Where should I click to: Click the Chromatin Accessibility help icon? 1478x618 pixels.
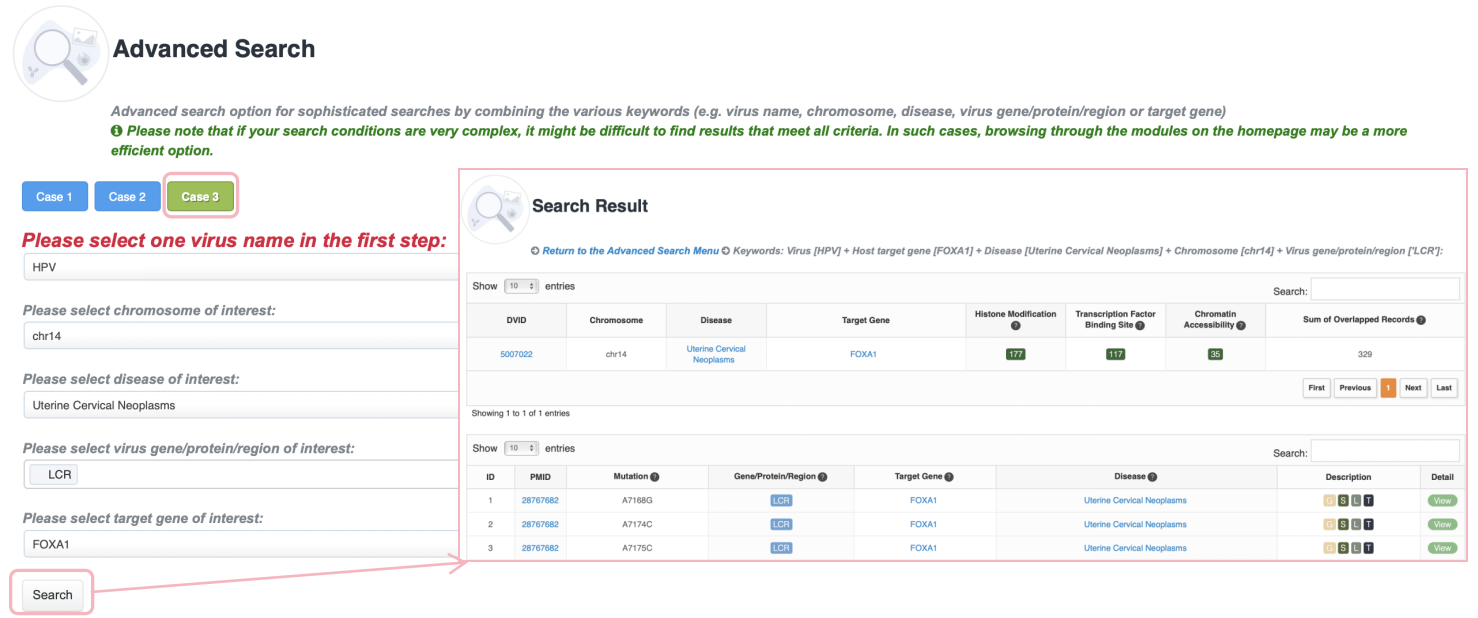coord(1240,325)
